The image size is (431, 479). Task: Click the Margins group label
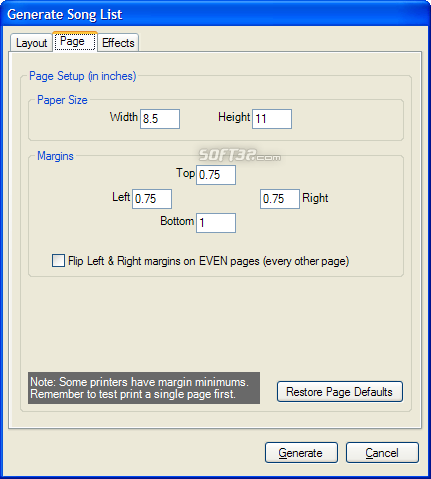(55, 156)
